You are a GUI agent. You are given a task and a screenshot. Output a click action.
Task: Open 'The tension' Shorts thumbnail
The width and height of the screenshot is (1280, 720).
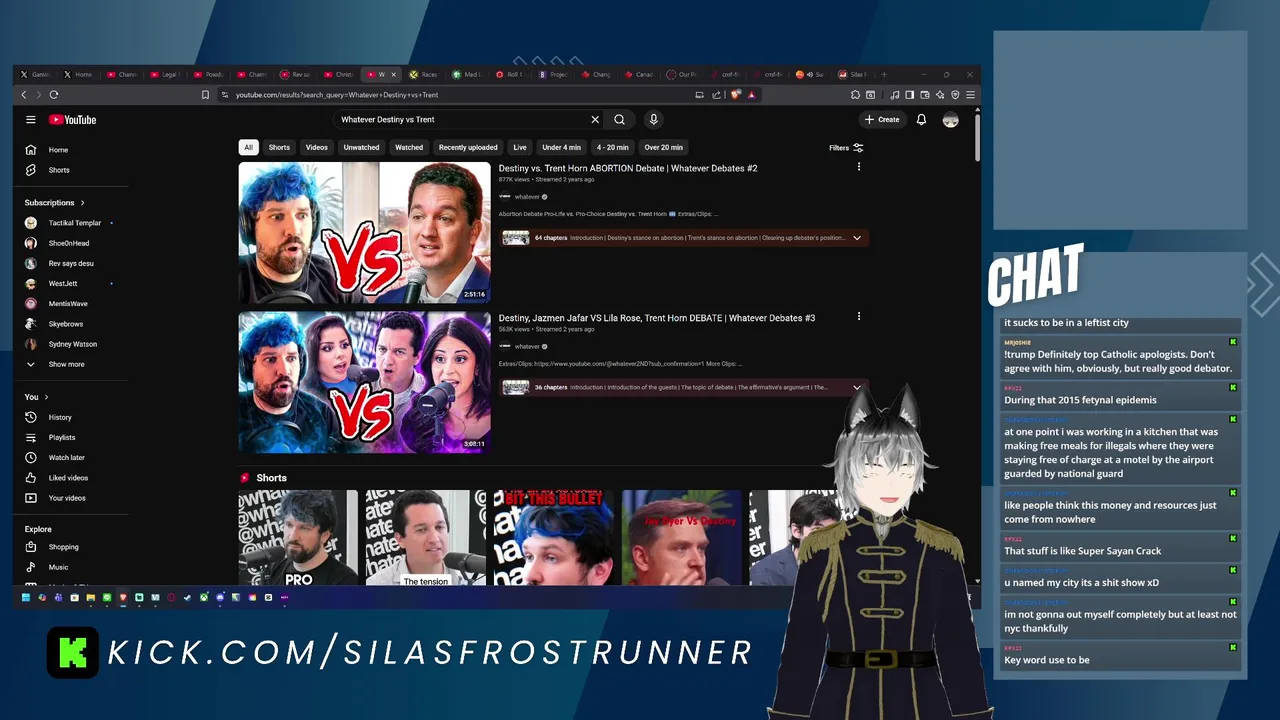coord(426,537)
